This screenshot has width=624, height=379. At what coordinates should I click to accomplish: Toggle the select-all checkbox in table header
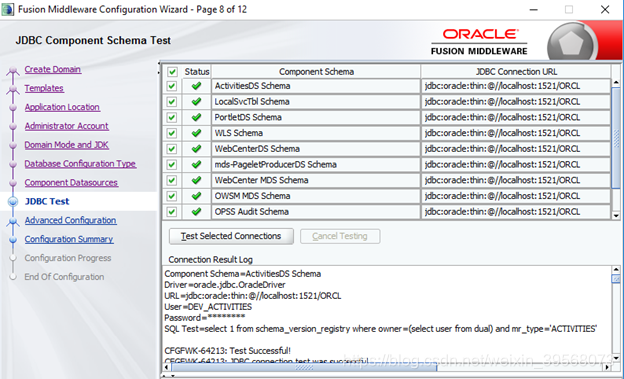pos(172,72)
